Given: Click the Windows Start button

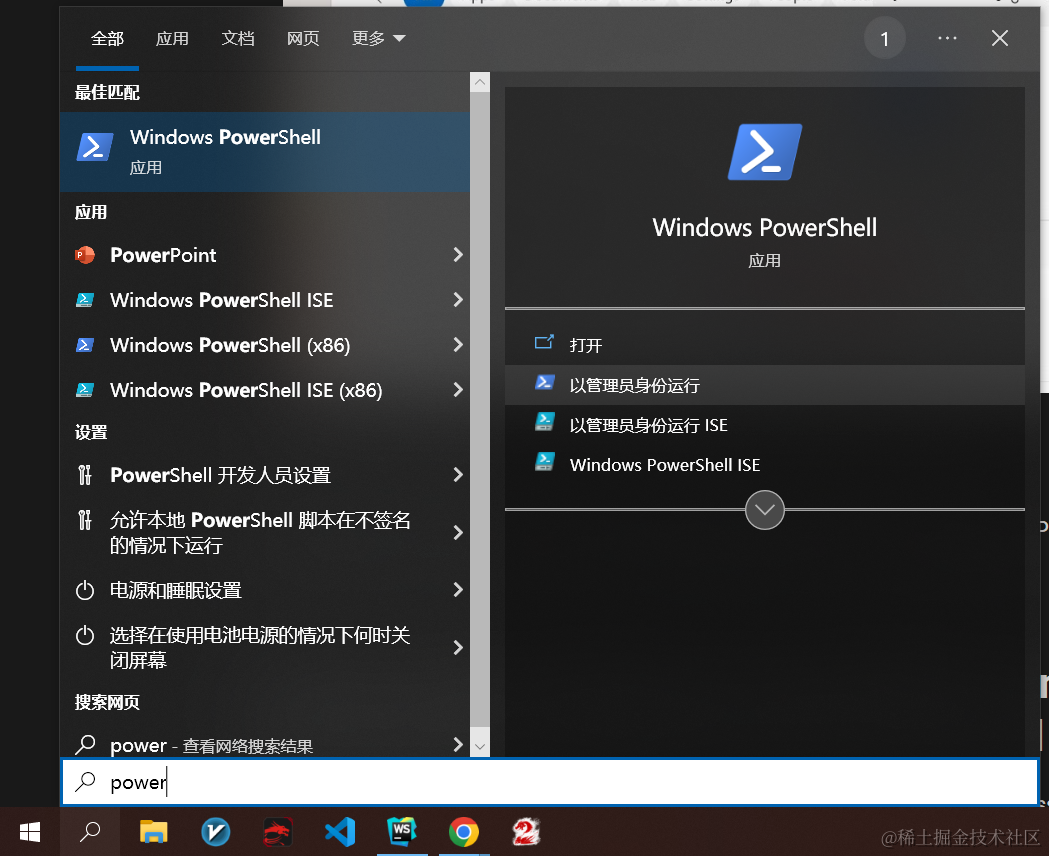Looking at the screenshot, I should pyautogui.click(x=30, y=831).
